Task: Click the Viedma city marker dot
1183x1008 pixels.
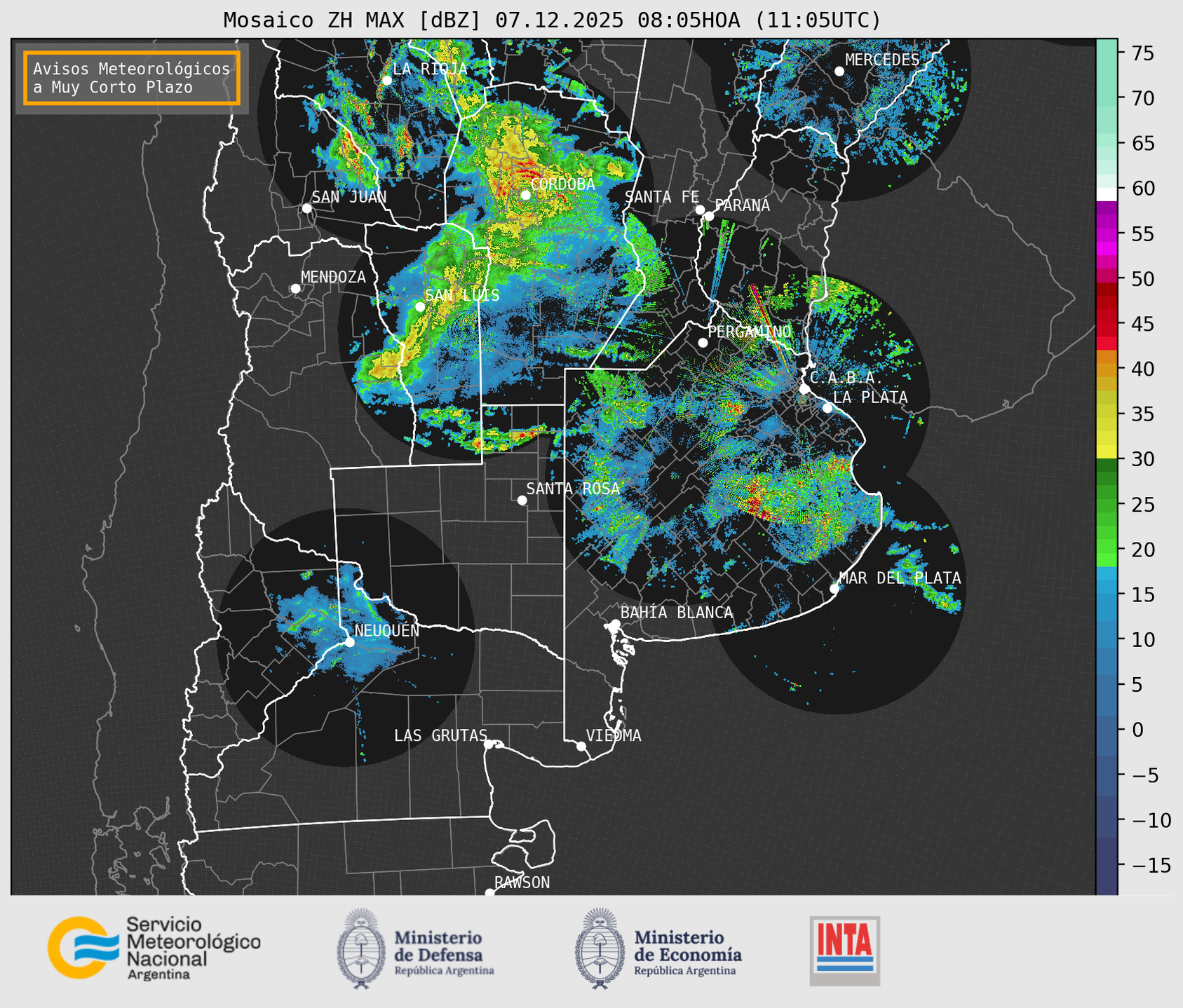Action: tap(581, 746)
